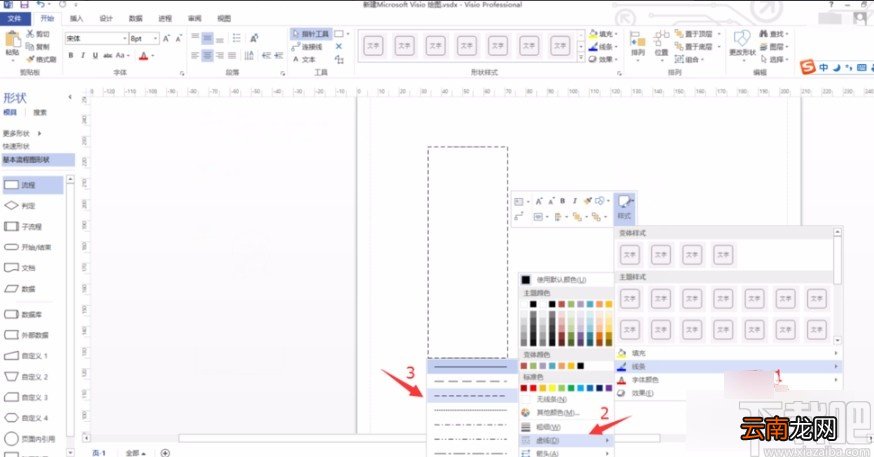Open the font name combo box 宋体
The image size is (874, 457).
(96, 38)
